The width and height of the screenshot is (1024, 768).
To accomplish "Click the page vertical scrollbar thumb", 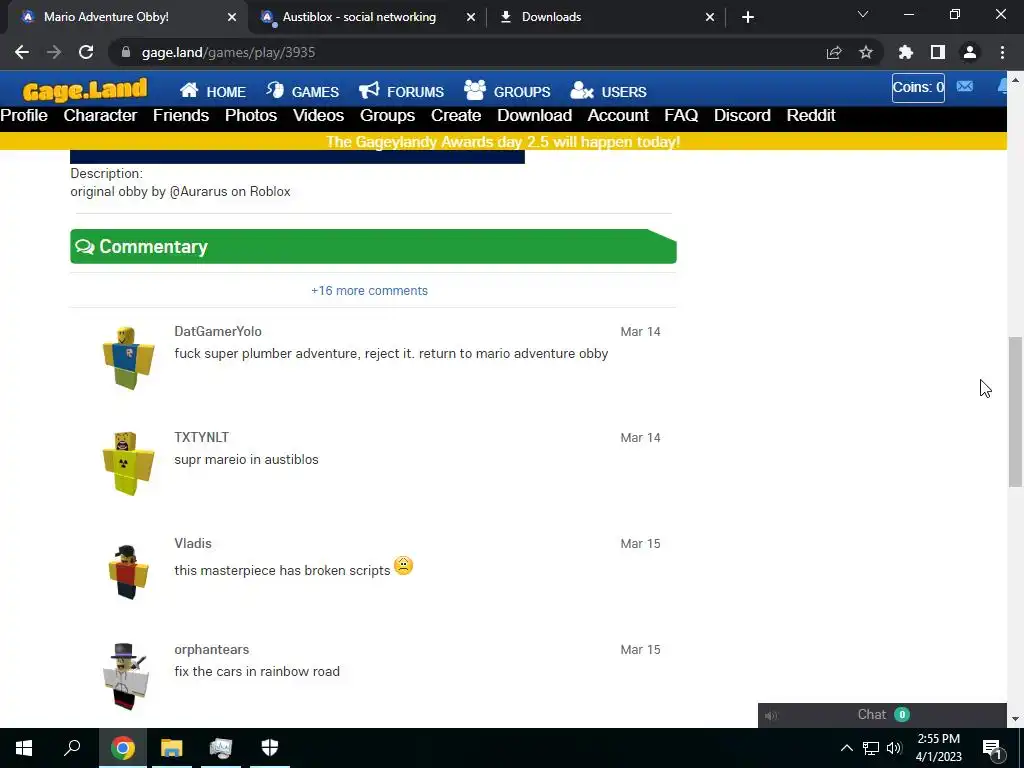I will 1015,411.
